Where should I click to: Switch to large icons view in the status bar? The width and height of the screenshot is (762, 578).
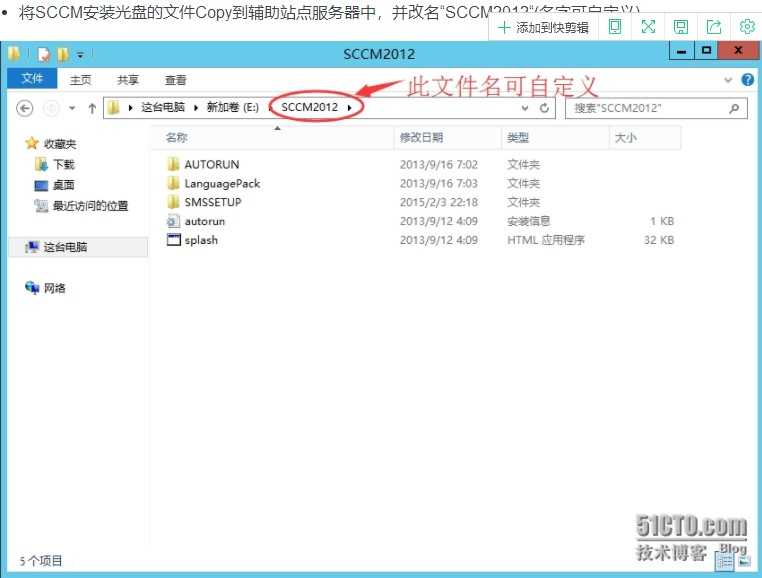744,562
